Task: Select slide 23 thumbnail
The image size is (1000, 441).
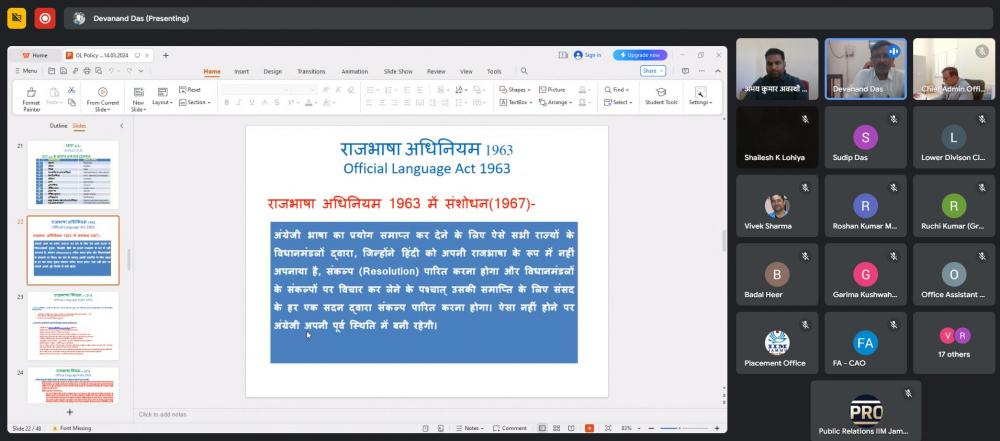Action: coord(73,326)
